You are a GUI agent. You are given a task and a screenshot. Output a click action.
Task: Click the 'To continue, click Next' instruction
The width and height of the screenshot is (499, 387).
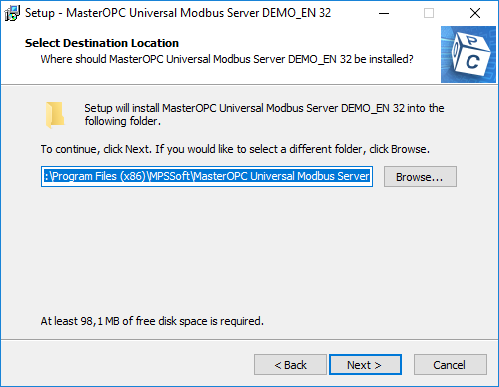(235, 149)
